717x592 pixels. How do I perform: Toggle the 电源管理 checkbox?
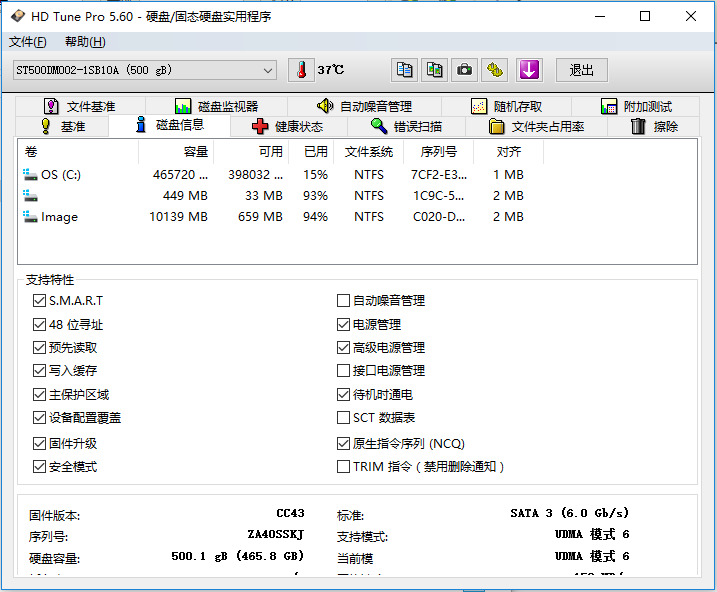click(343, 325)
